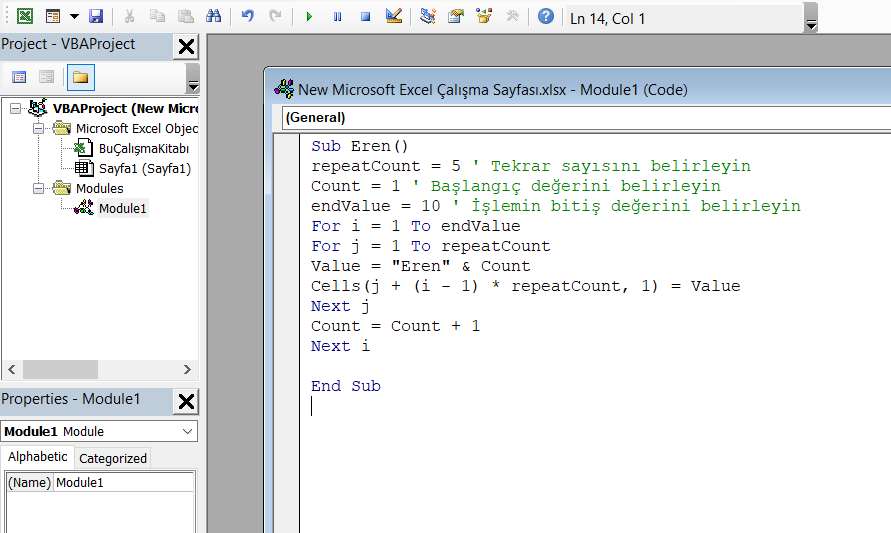This screenshot has height=533, width=891.
Task: Undo the last edit with Undo icon
Action: coord(248,17)
